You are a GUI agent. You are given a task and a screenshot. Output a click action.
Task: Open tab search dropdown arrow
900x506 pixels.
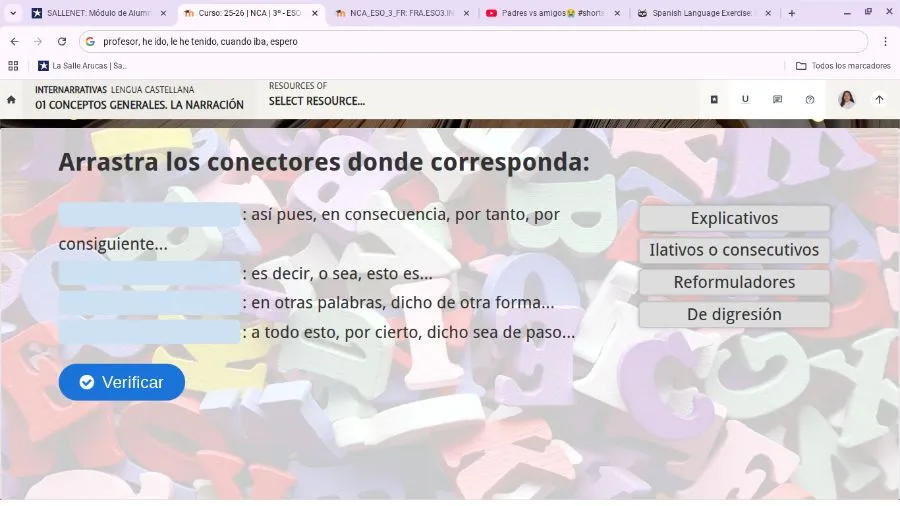point(13,13)
